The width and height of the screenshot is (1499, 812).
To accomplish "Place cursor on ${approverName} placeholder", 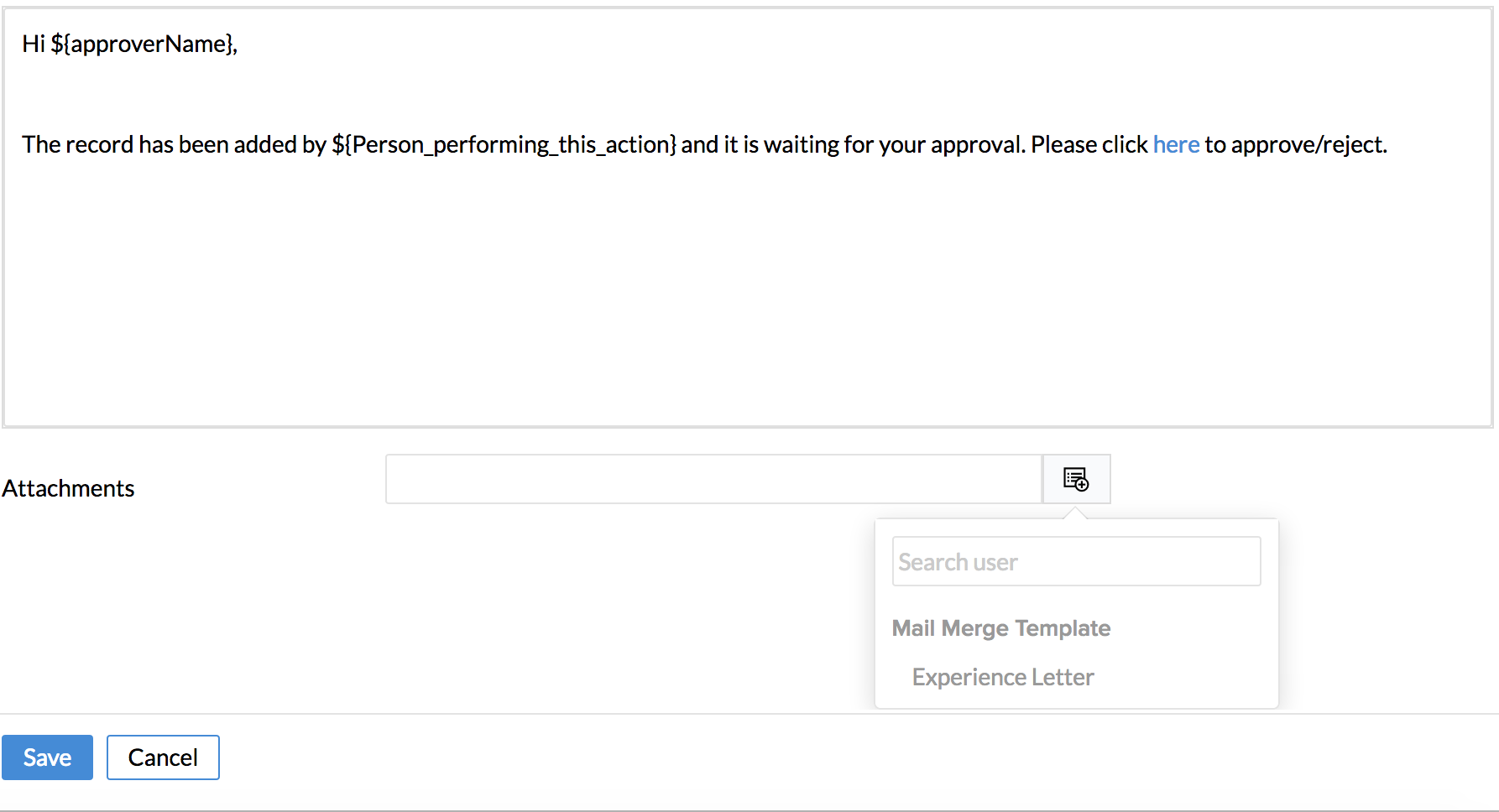I will 144,44.
